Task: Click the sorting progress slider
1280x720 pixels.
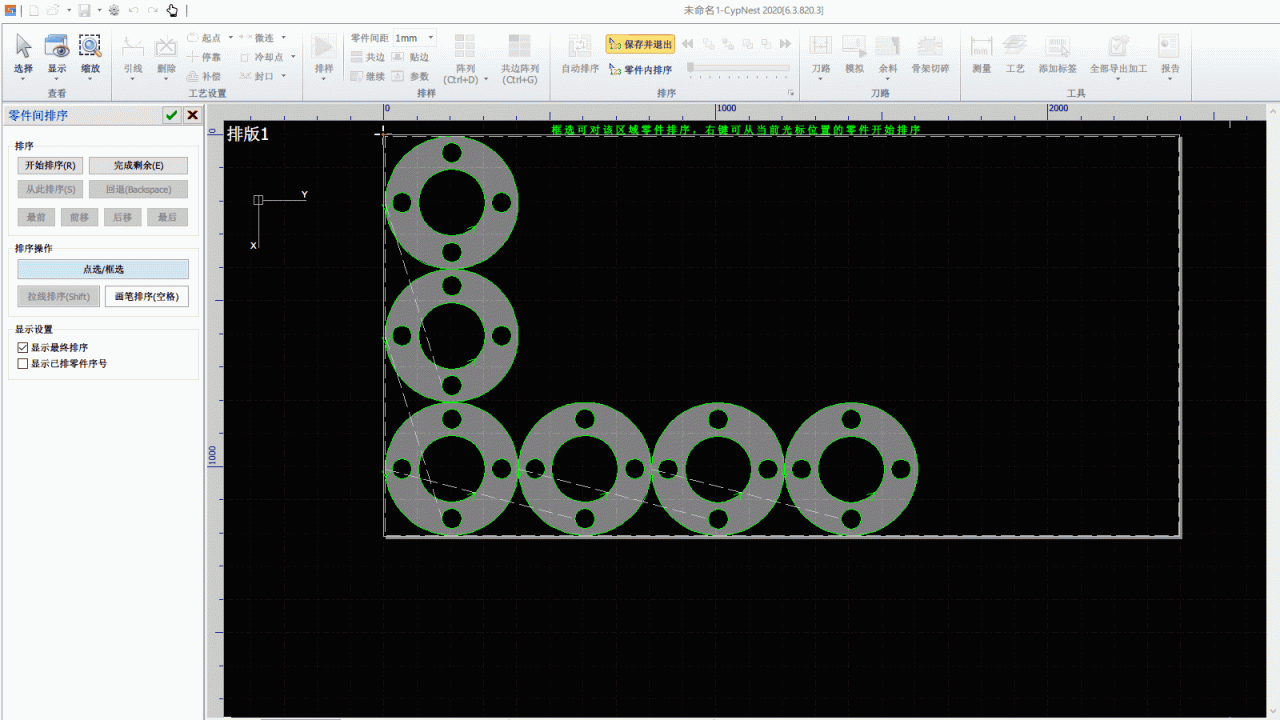Action: [x=738, y=68]
